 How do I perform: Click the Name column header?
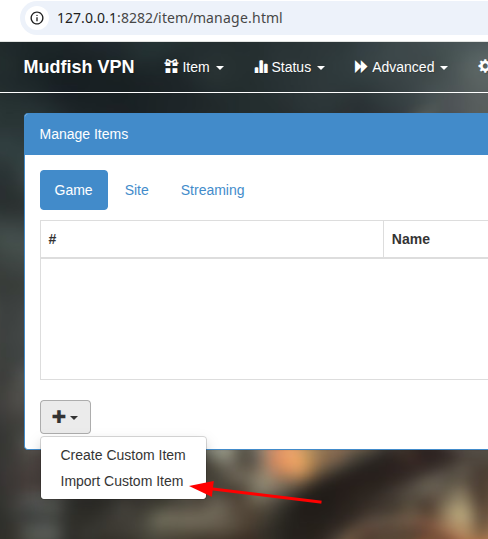436,239
